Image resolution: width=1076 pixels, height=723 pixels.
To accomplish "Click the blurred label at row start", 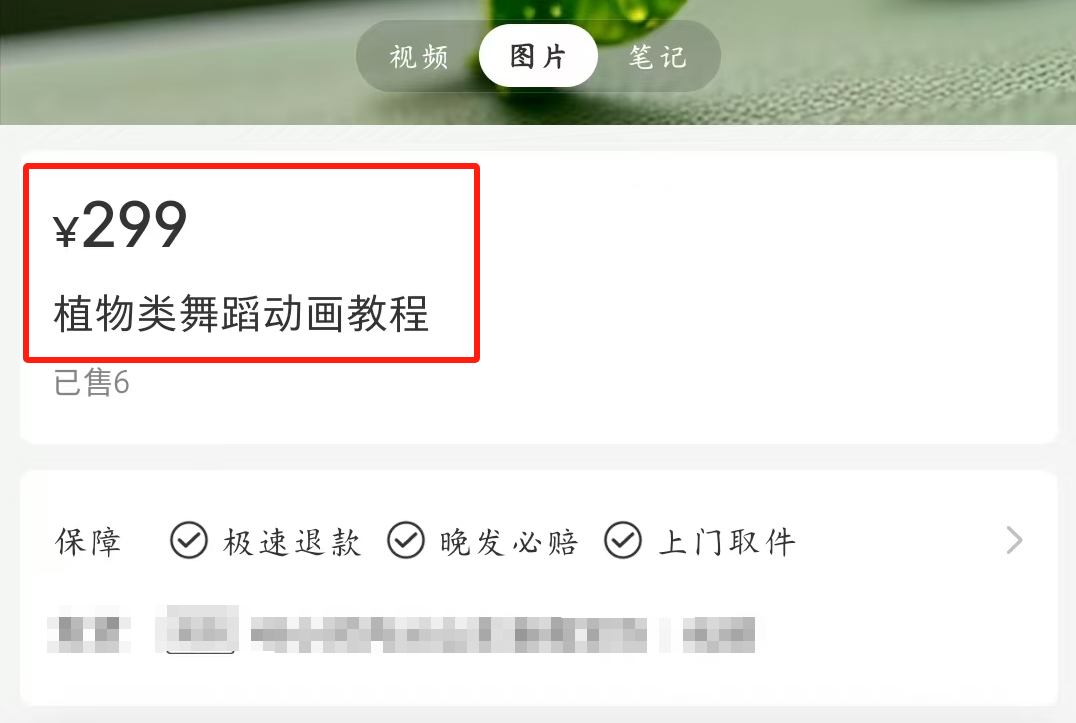I will click(89, 634).
